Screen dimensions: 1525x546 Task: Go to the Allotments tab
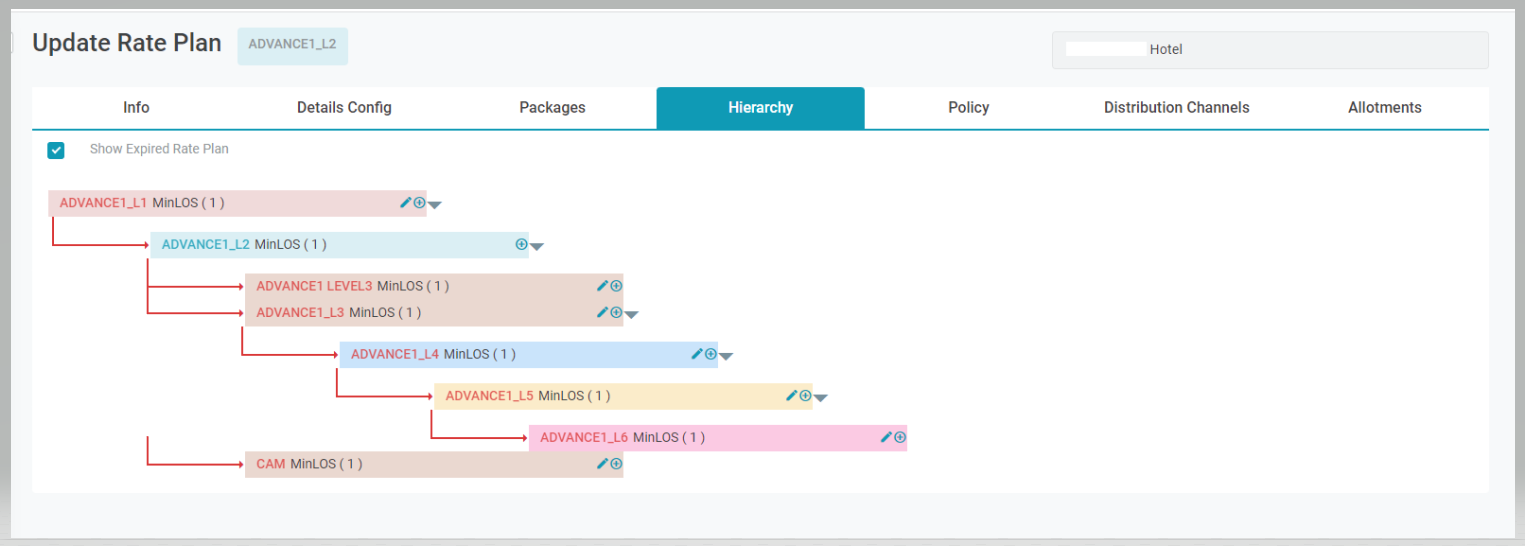tap(1384, 108)
